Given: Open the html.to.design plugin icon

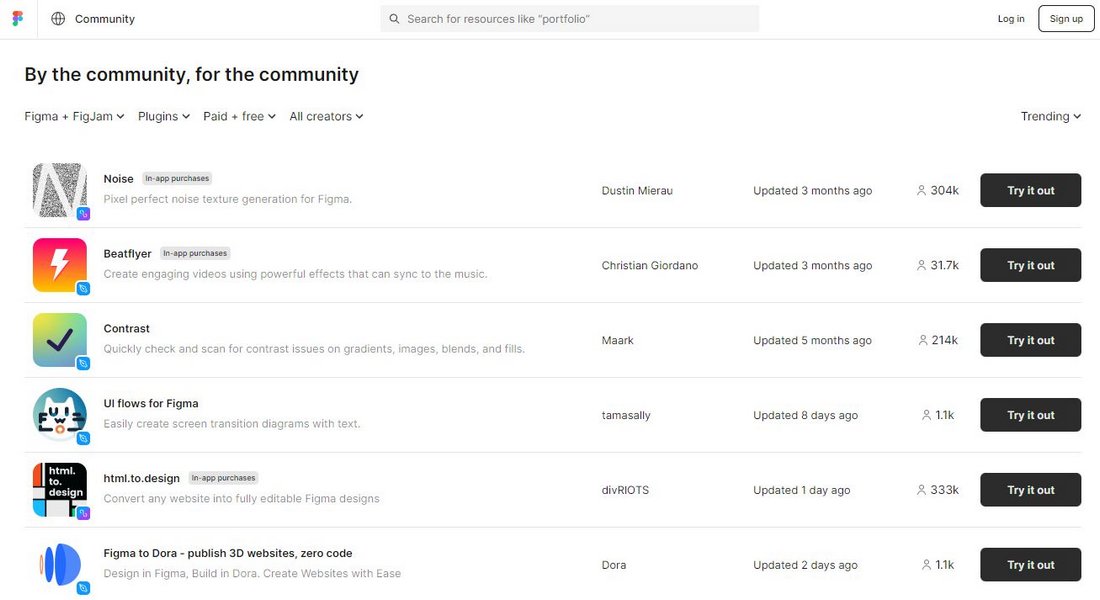Looking at the screenshot, I should (60, 490).
